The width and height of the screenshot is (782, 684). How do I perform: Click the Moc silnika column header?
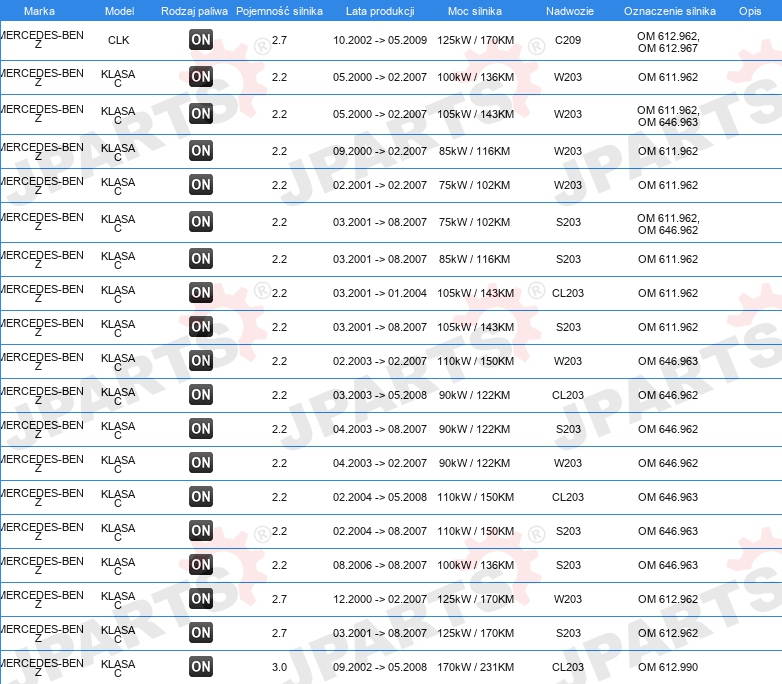pyautogui.click(x=475, y=11)
